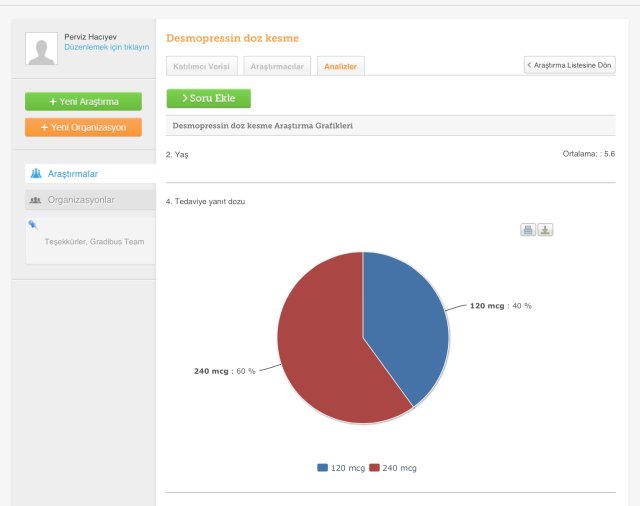Click the print chart icon
This screenshot has height=506, width=640.
[528, 230]
